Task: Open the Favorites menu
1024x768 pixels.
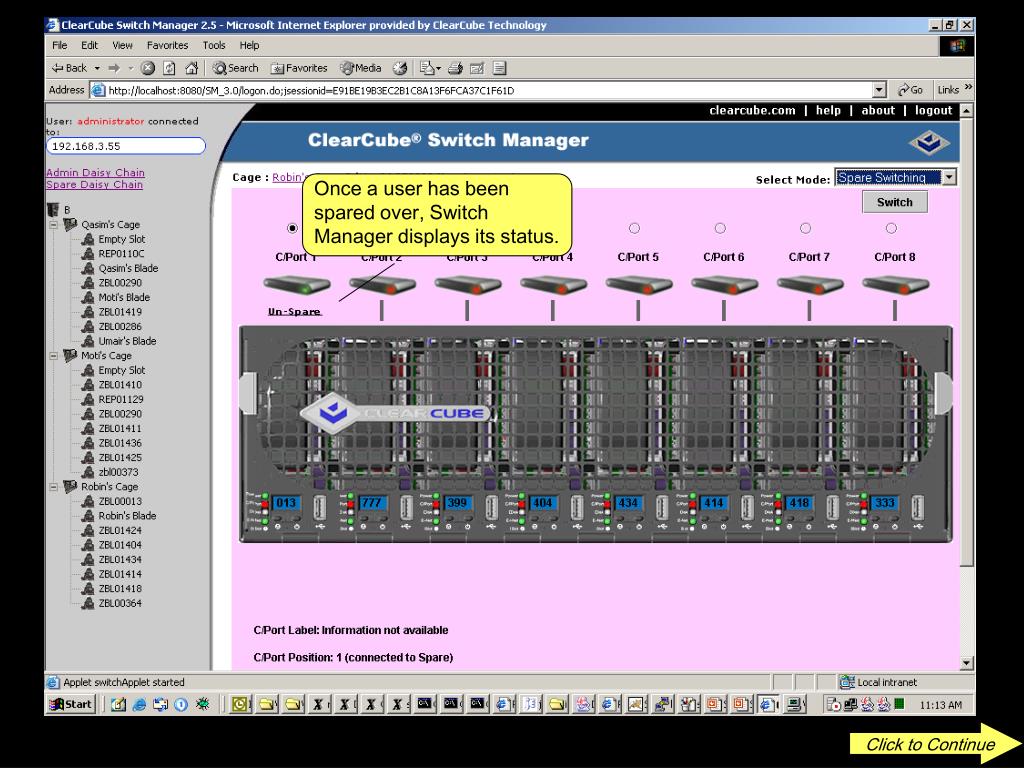Action: pos(167,45)
